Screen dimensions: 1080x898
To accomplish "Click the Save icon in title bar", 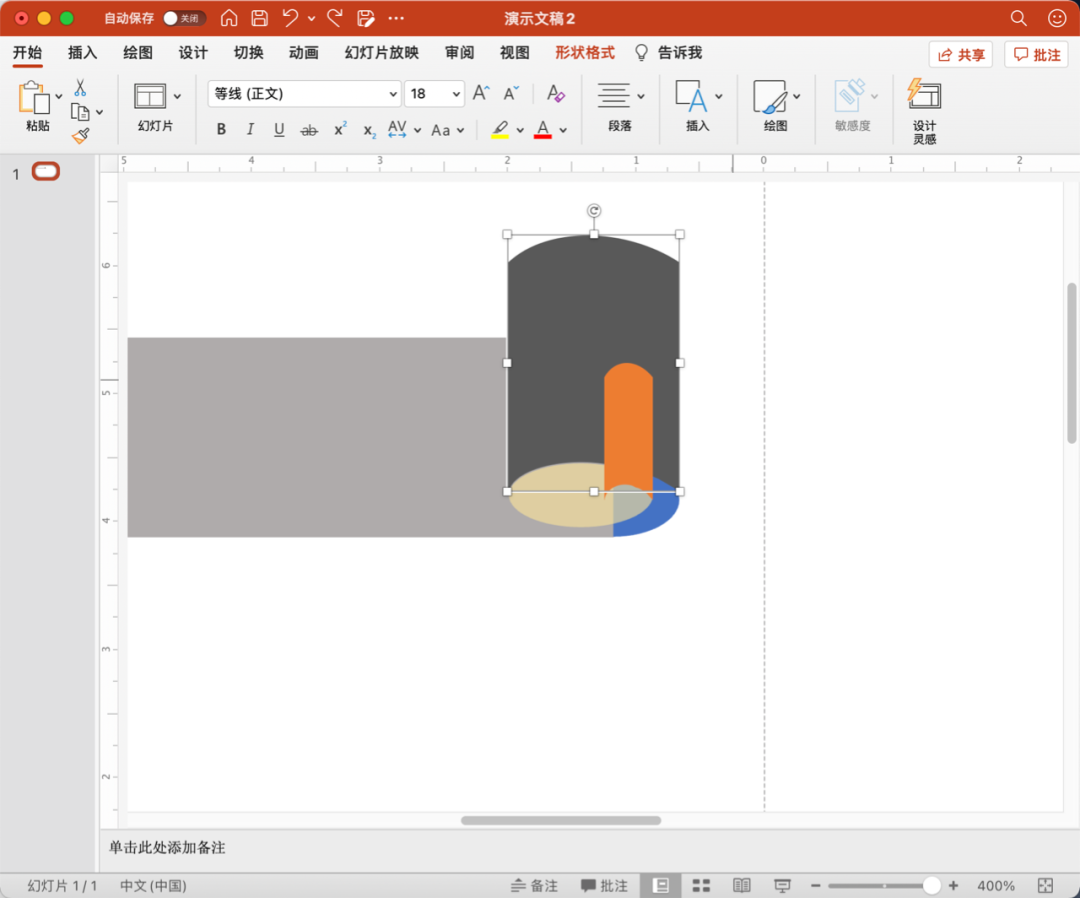I will click(x=259, y=18).
